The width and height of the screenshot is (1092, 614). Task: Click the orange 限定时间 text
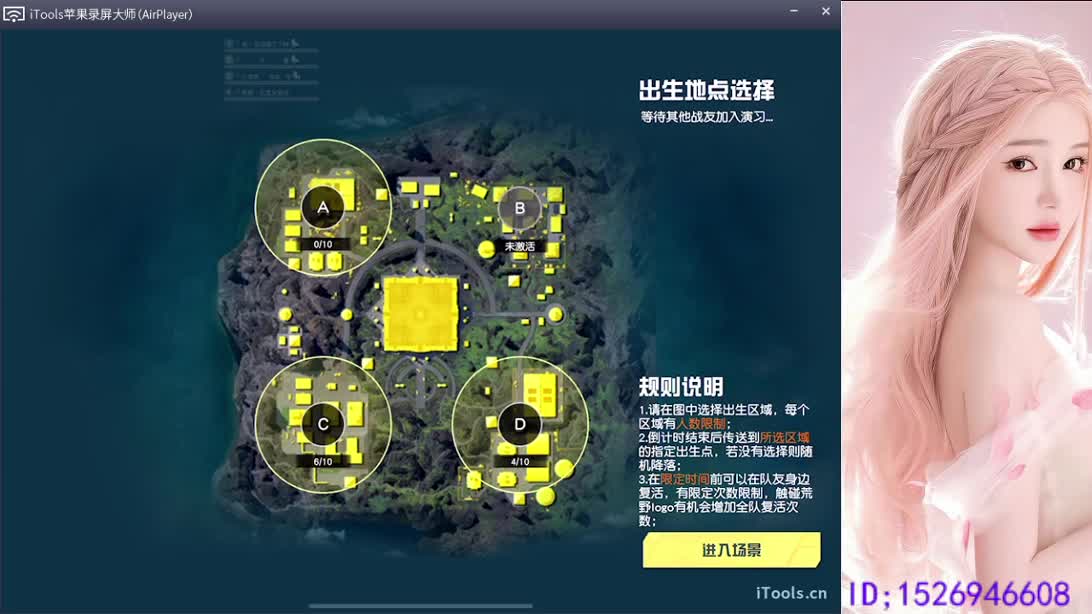(x=685, y=479)
